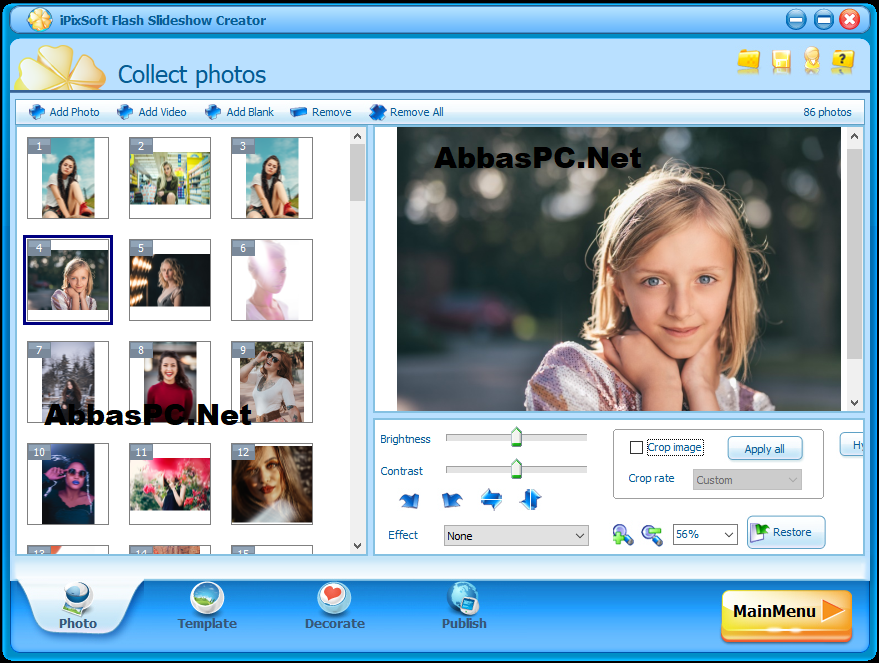
Task: Select photo thumbnail number 7
Action: (68, 382)
